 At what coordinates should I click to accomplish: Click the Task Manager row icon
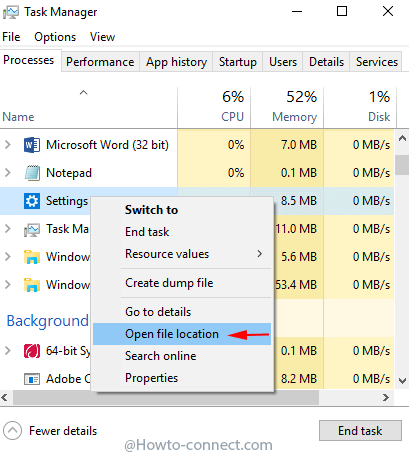32,229
